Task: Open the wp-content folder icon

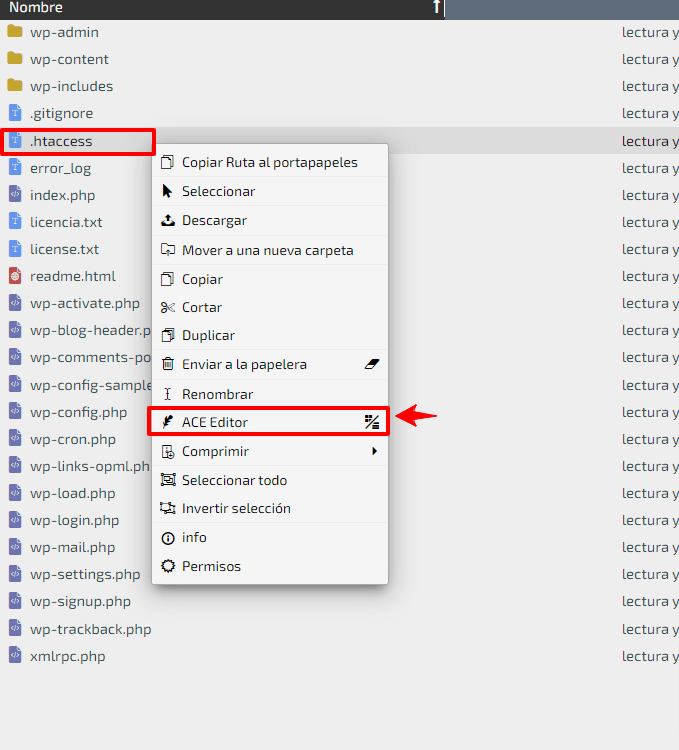Action: [15, 58]
